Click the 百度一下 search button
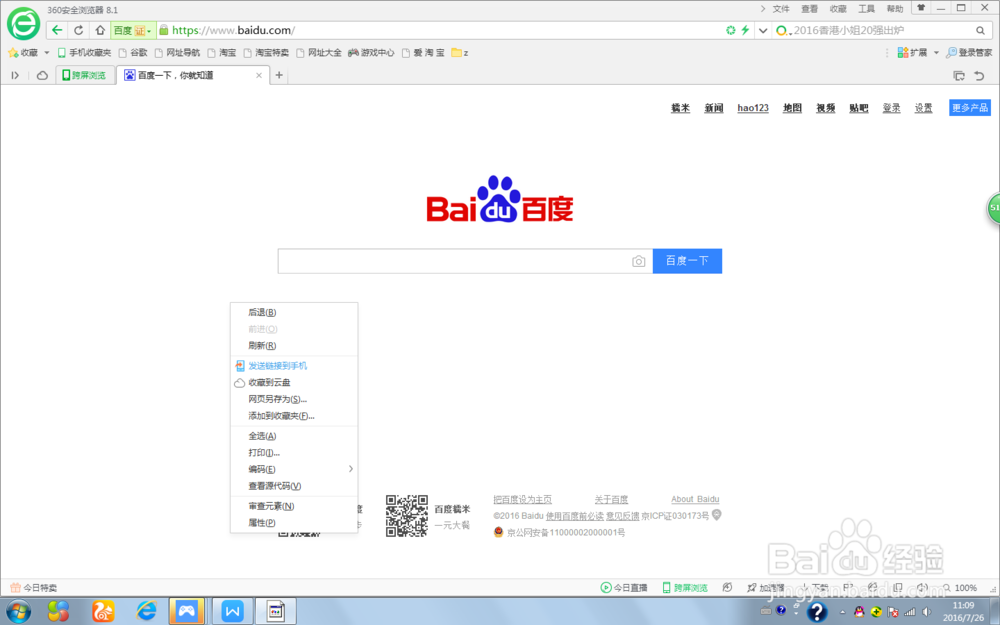 687,260
